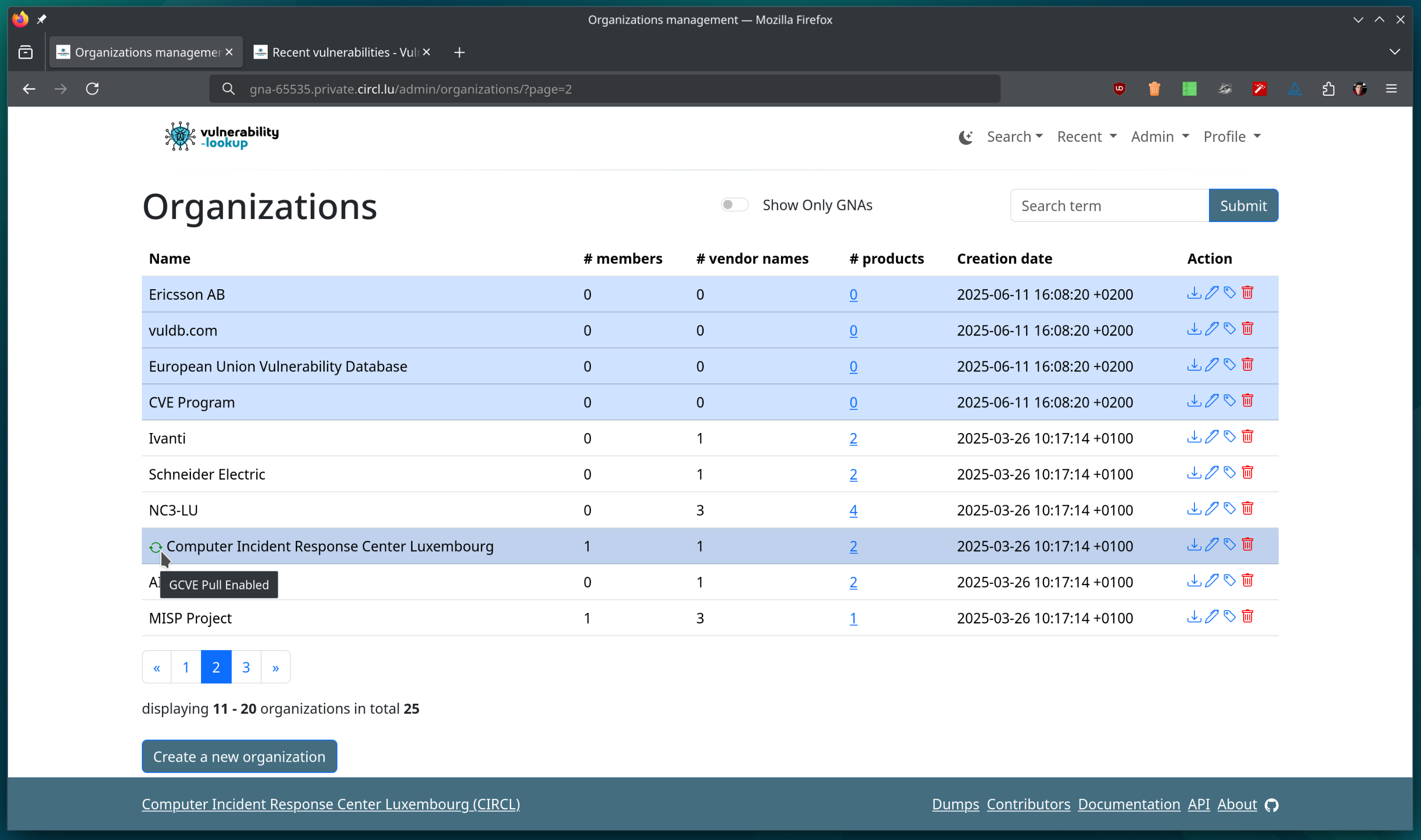Toggle Show Only GNAs switch
This screenshot has height=840, width=1421.
click(x=734, y=205)
